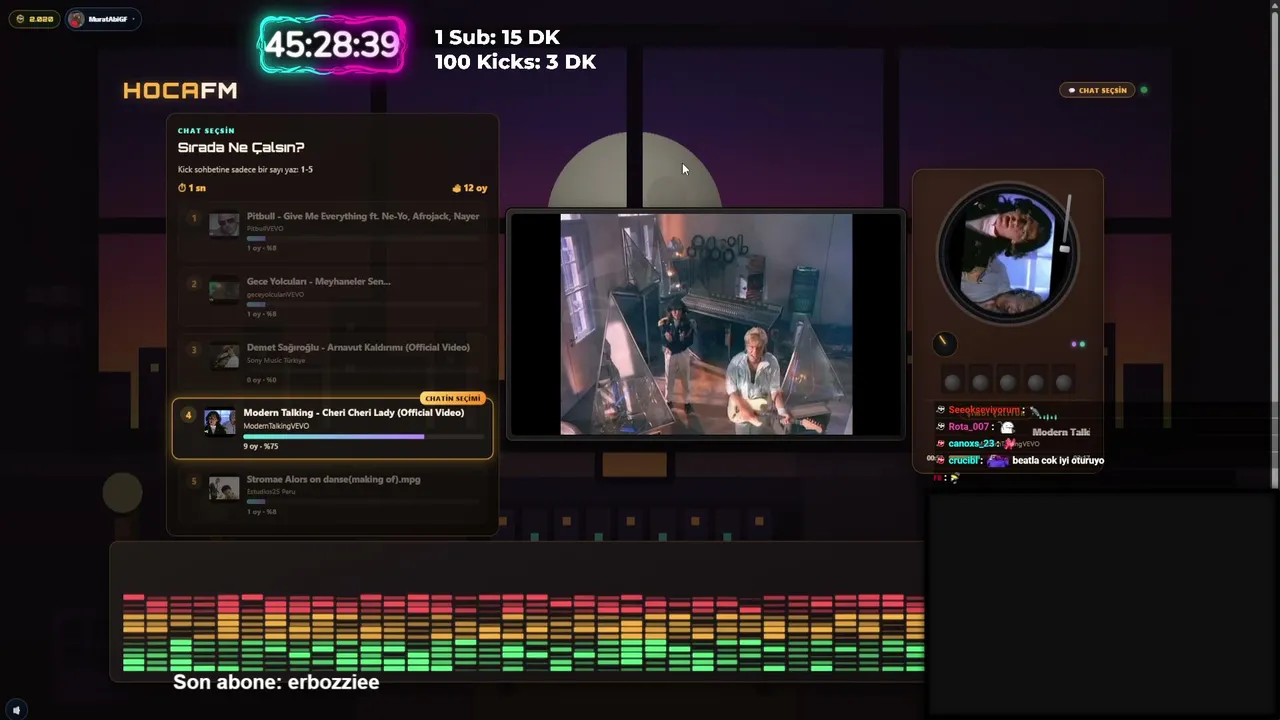The height and width of the screenshot is (720, 1280).
Task: Click the '100 Kicks: 3 DK' text
Action: [515, 62]
